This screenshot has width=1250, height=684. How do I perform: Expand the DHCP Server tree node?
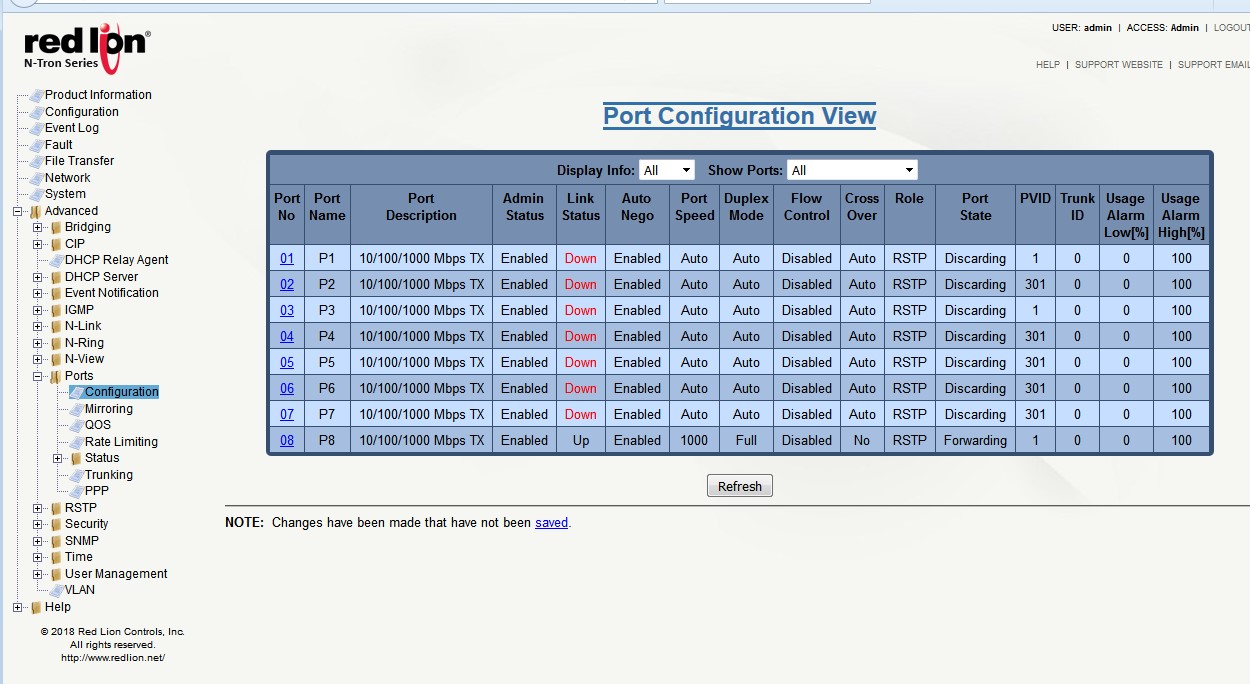click(x=38, y=277)
